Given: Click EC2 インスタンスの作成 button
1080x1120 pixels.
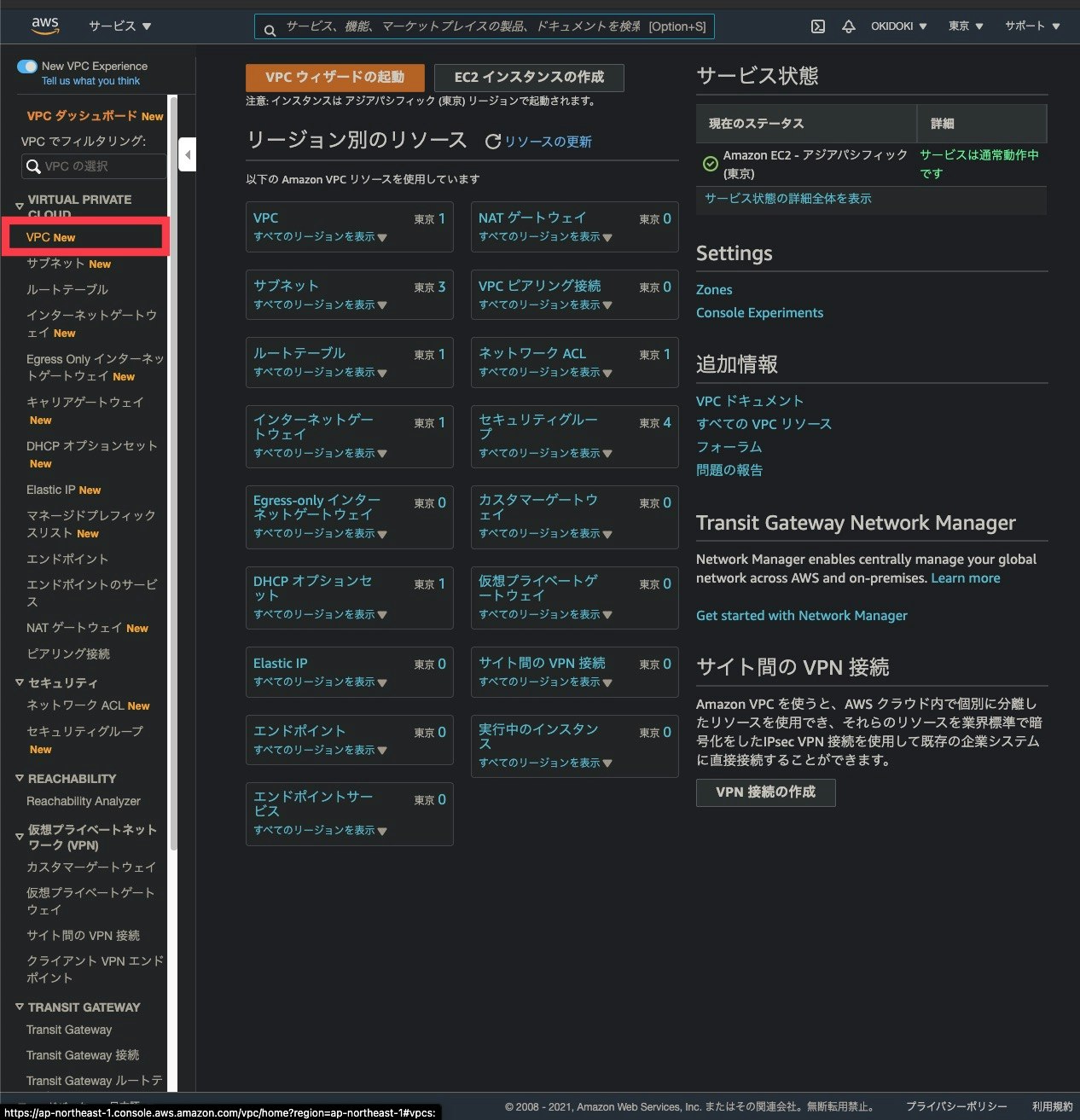Looking at the screenshot, I should click(529, 77).
